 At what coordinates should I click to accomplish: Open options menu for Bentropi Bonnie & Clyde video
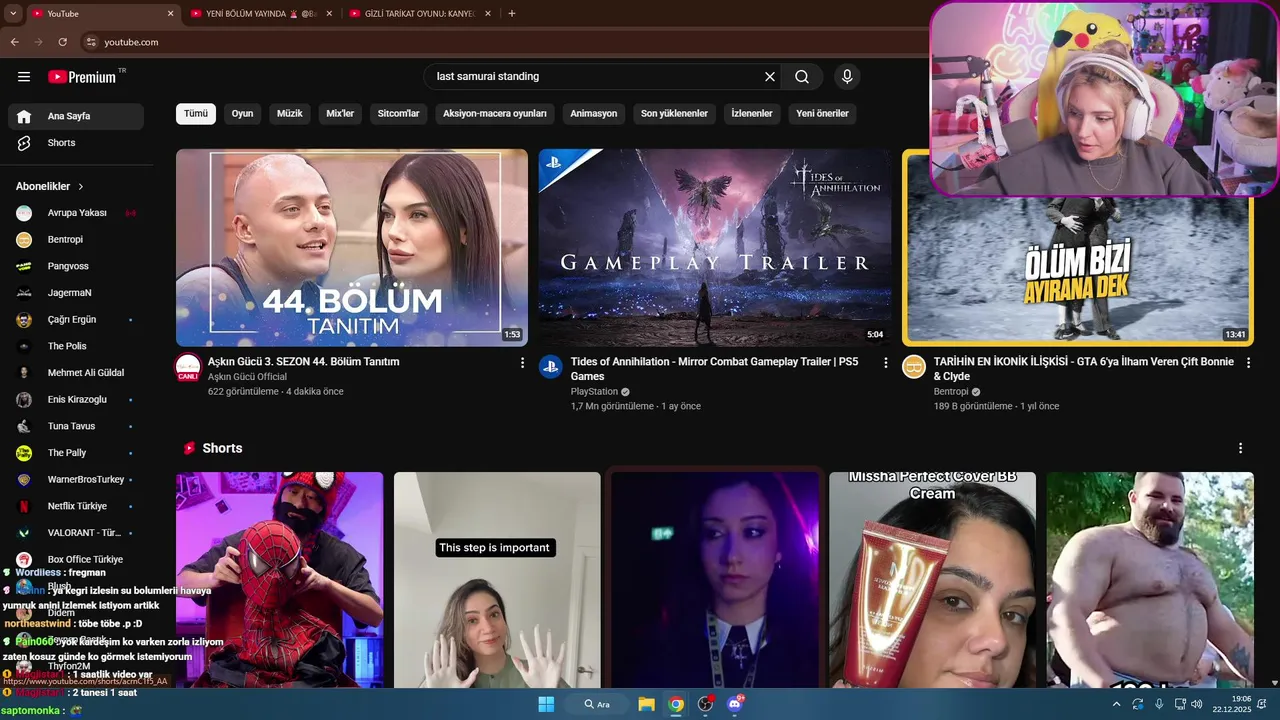1248,363
